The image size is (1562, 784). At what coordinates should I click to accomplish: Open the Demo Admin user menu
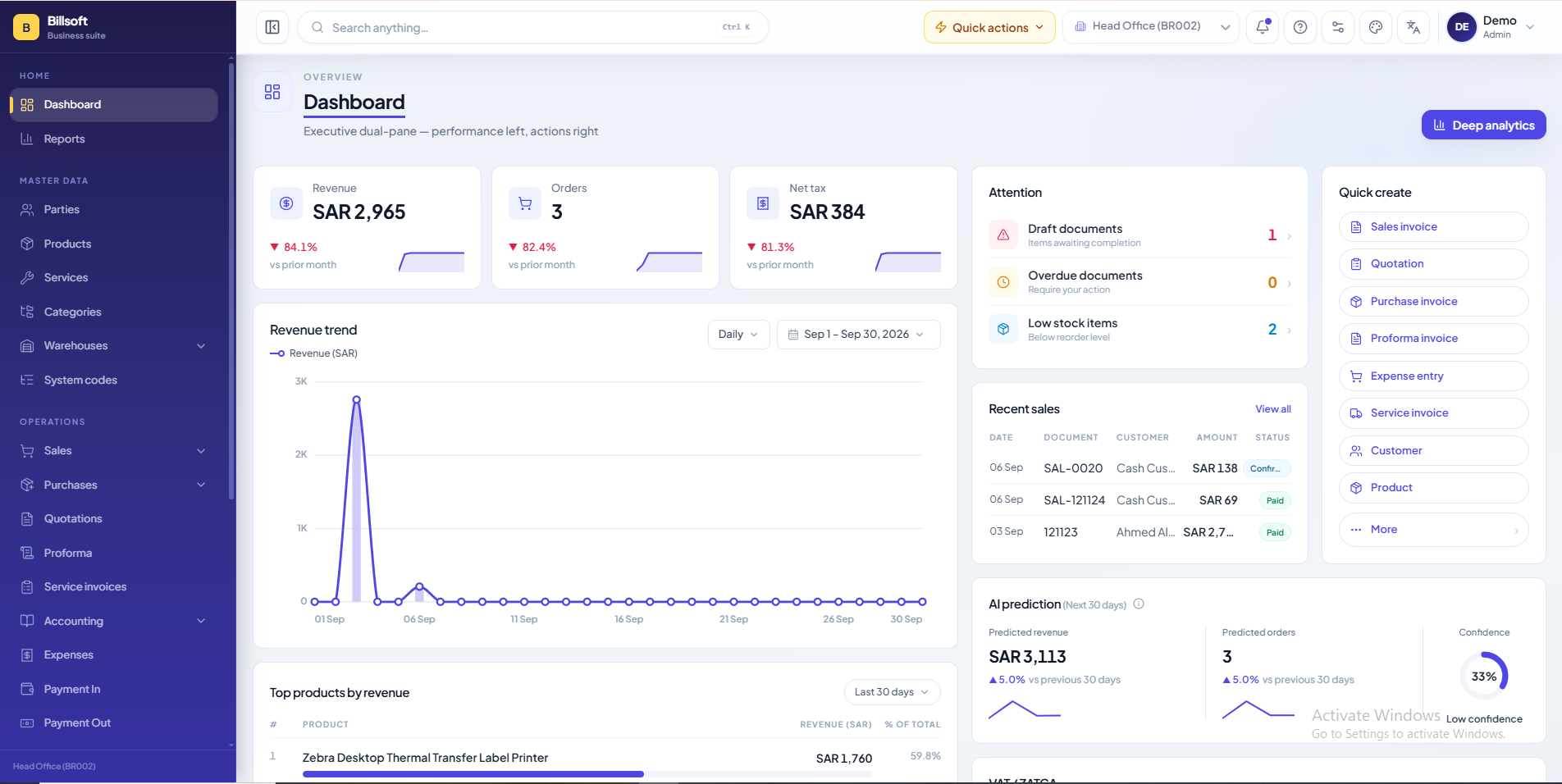coord(1491,27)
